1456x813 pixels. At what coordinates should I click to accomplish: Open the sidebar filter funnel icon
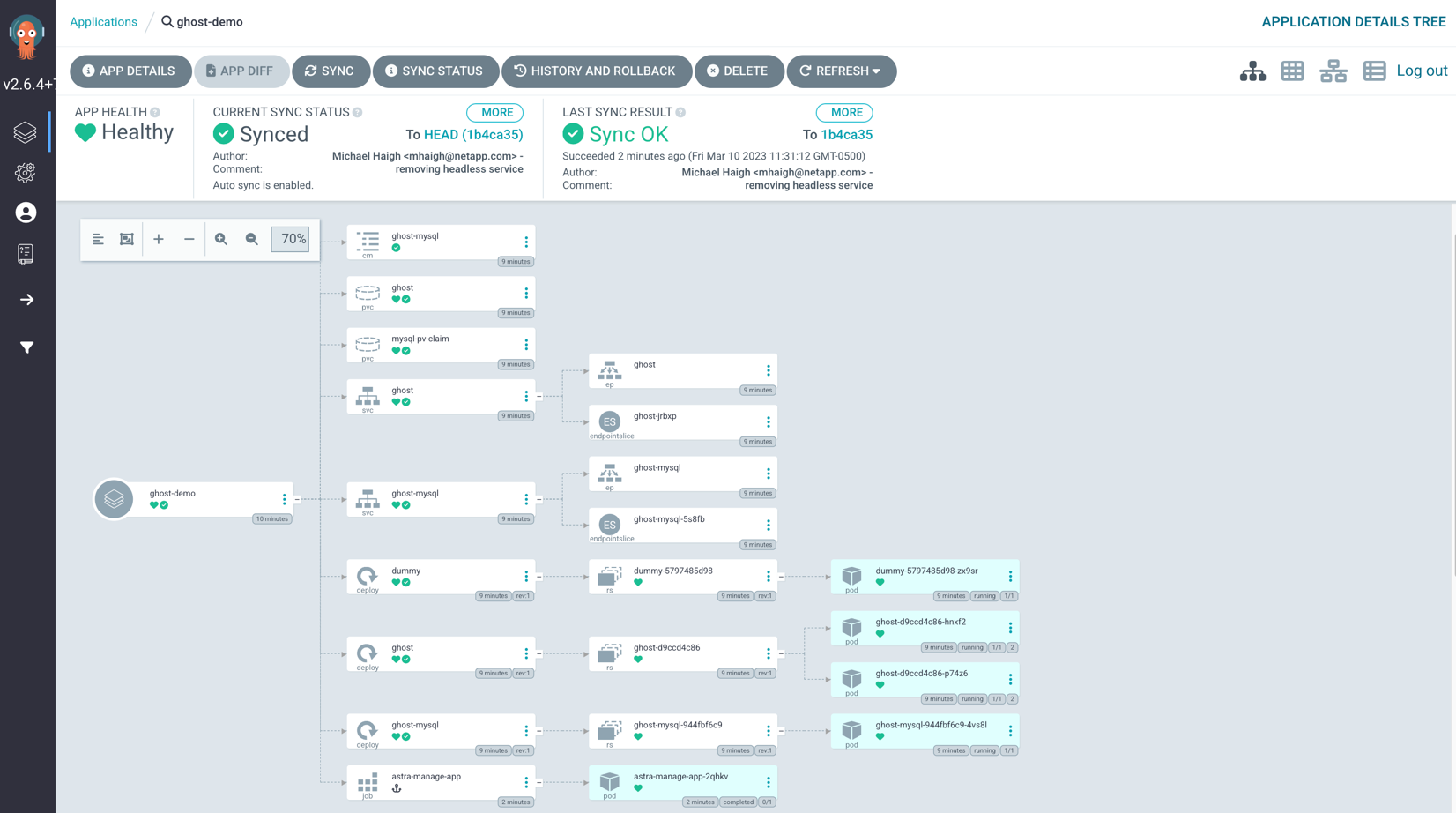(26, 347)
